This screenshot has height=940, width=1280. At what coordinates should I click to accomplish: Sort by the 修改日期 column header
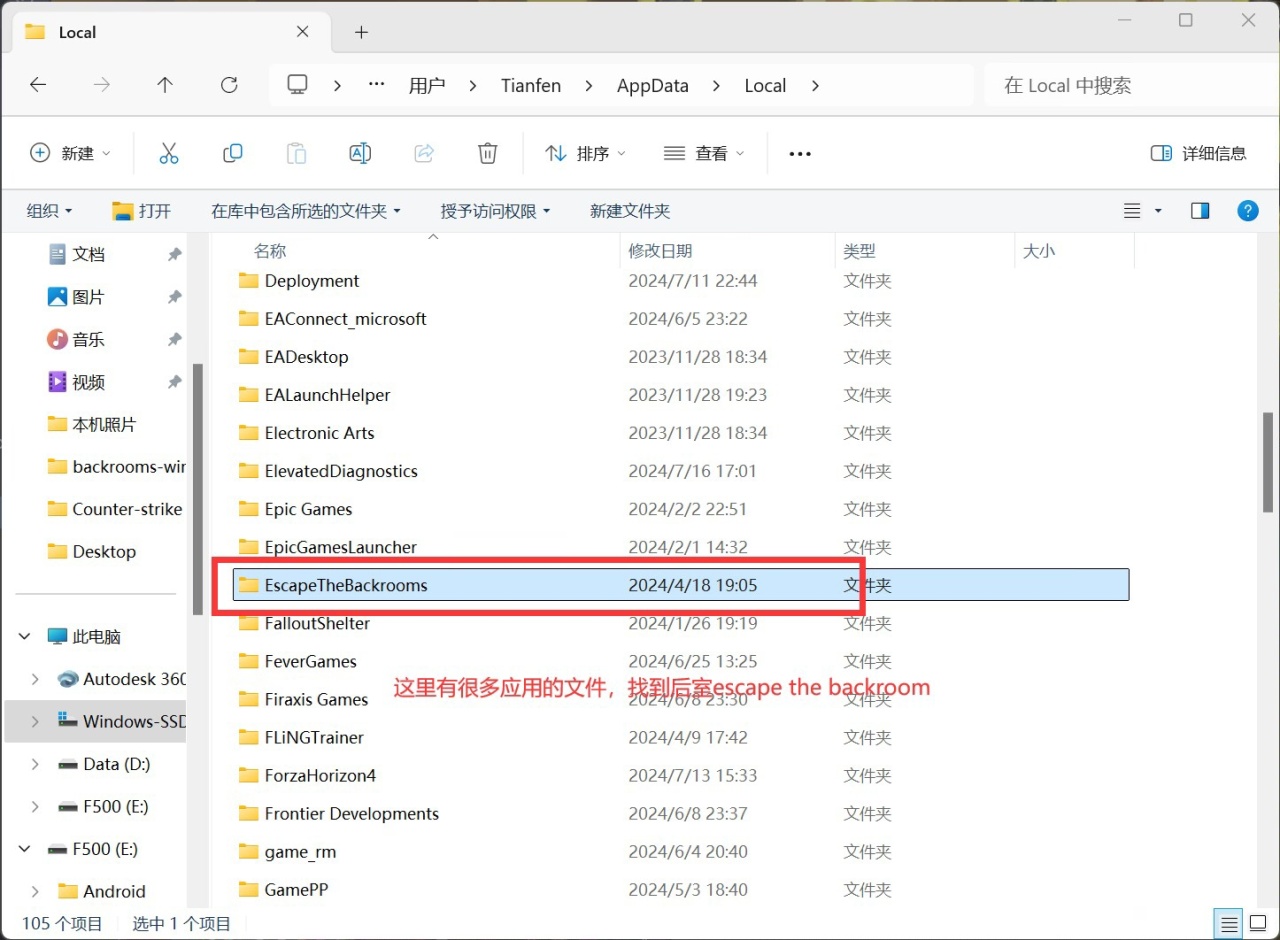[660, 251]
